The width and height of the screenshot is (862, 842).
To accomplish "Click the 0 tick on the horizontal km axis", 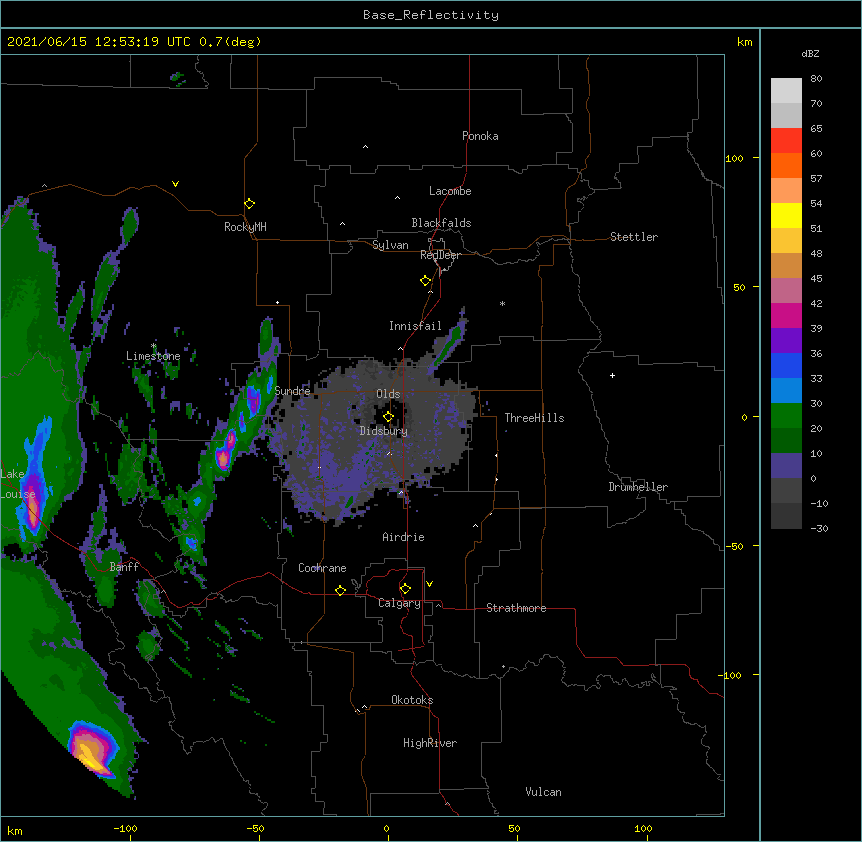I will point(386,829).
